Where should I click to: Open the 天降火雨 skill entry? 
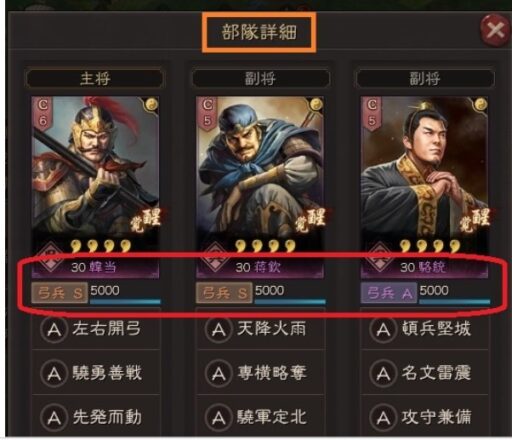tap(260, 329)
